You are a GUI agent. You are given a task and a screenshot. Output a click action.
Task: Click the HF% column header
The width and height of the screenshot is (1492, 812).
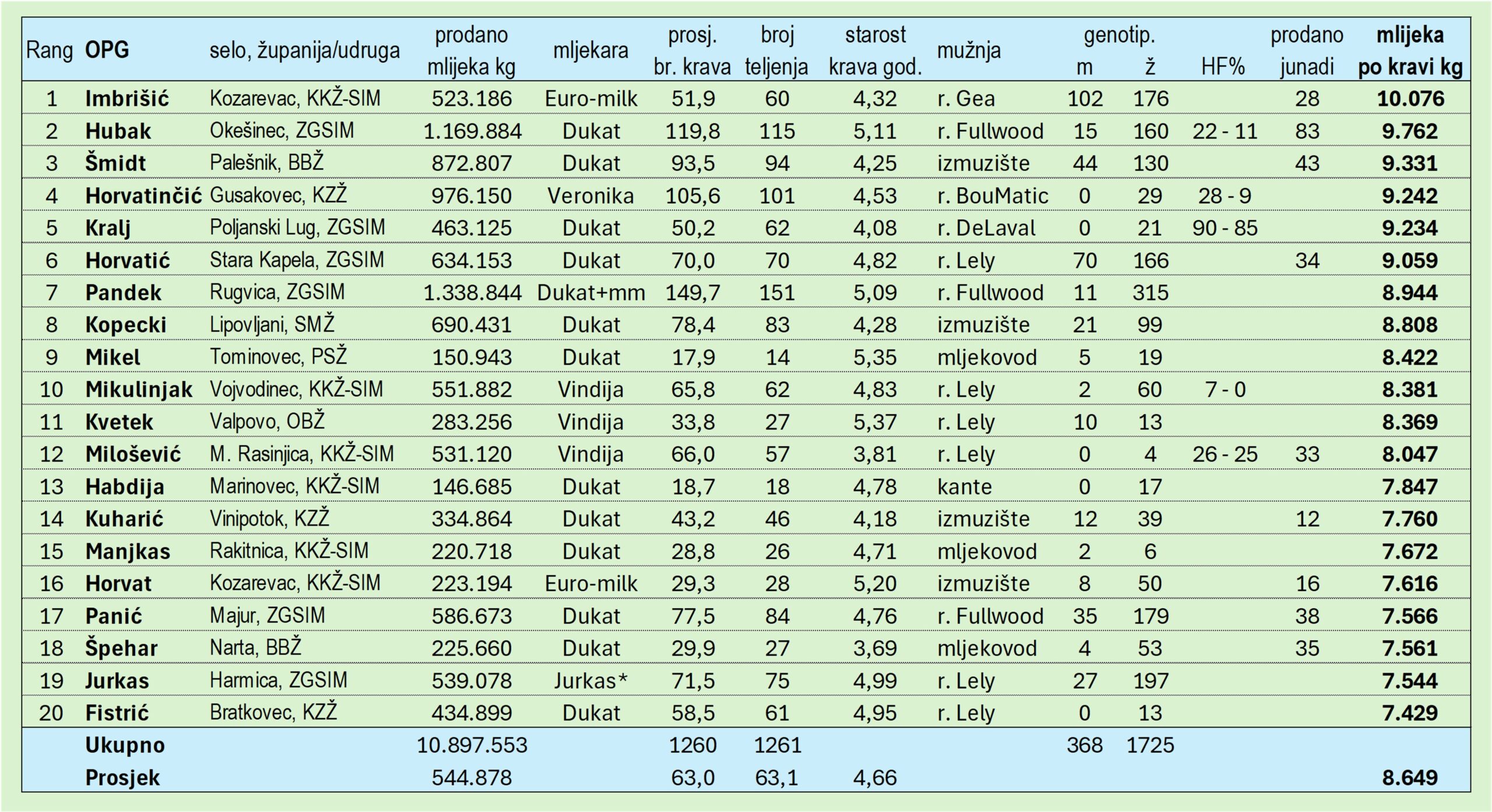click(1223, 68)
